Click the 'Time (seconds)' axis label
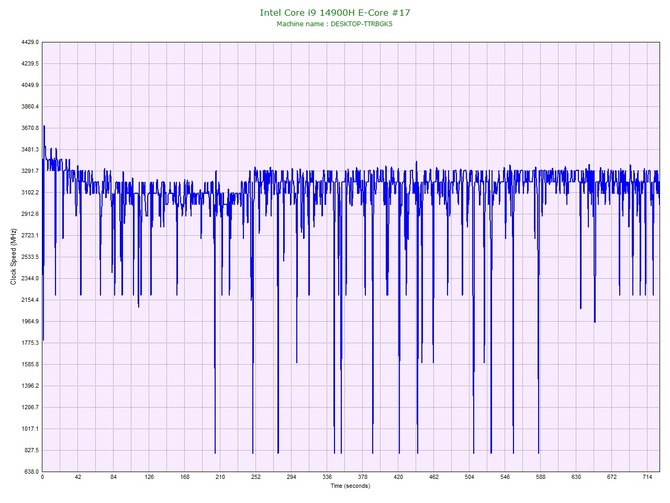This screenshot has height=503, width=670. tap(350, 486)
